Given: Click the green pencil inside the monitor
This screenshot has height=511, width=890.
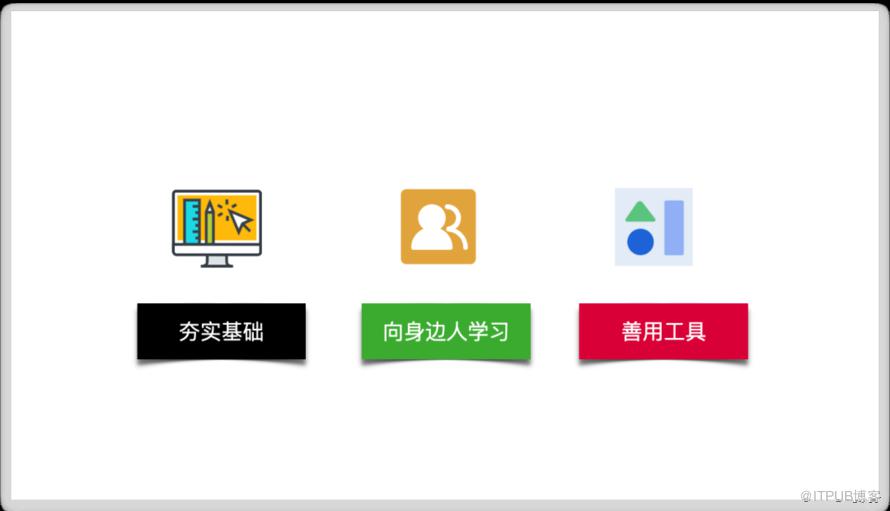Looking at the screenshot, I should pyautogui.click(x=209, y=222).
